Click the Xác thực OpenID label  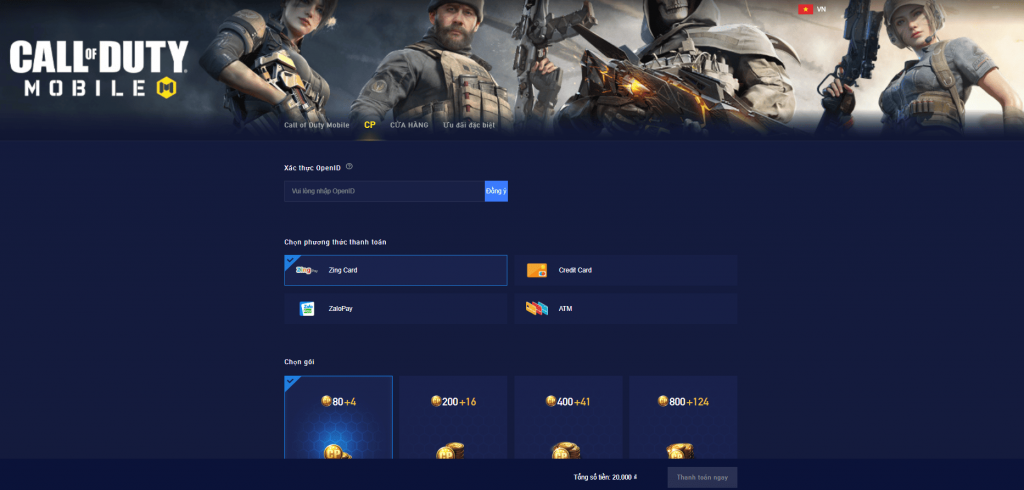click(312, 168)
